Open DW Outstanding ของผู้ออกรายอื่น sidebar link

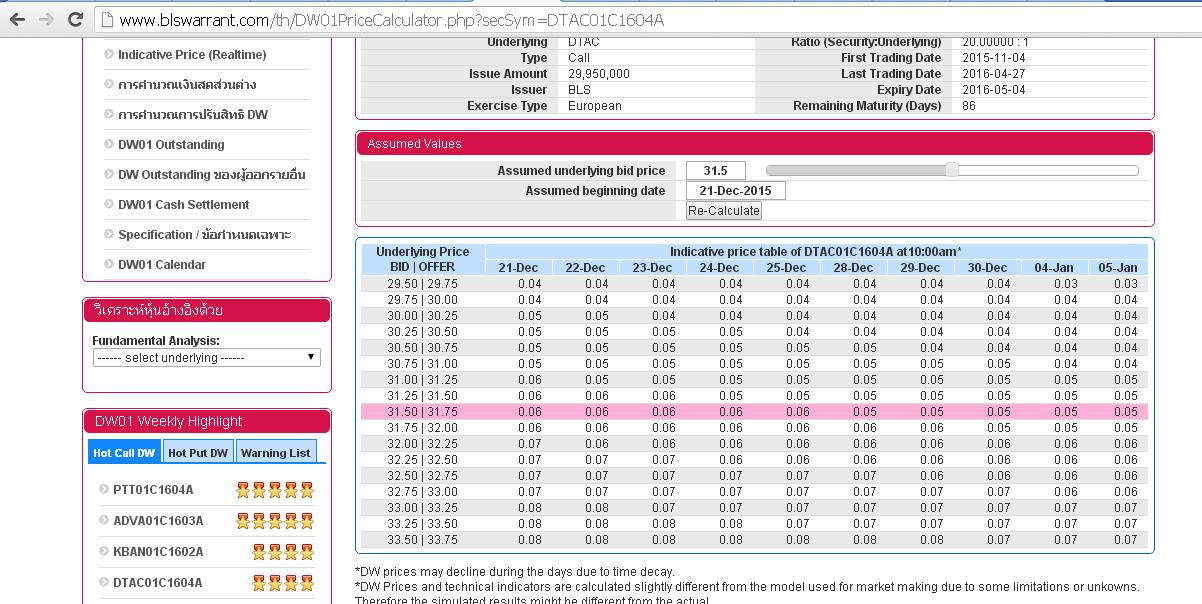(212, 174)
